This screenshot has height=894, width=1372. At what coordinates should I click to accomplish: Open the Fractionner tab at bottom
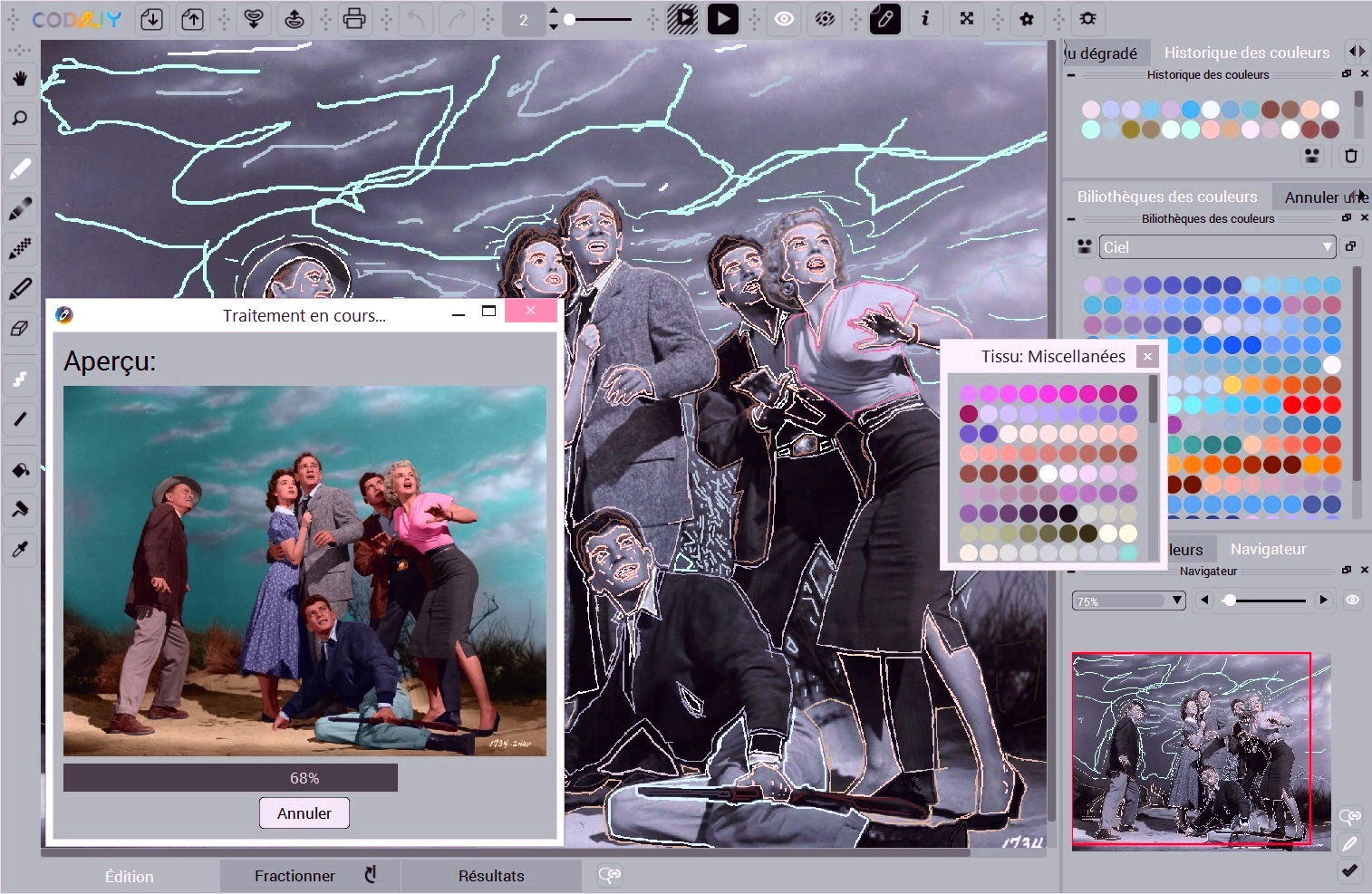pyautogui.click(x=310, y=876)
